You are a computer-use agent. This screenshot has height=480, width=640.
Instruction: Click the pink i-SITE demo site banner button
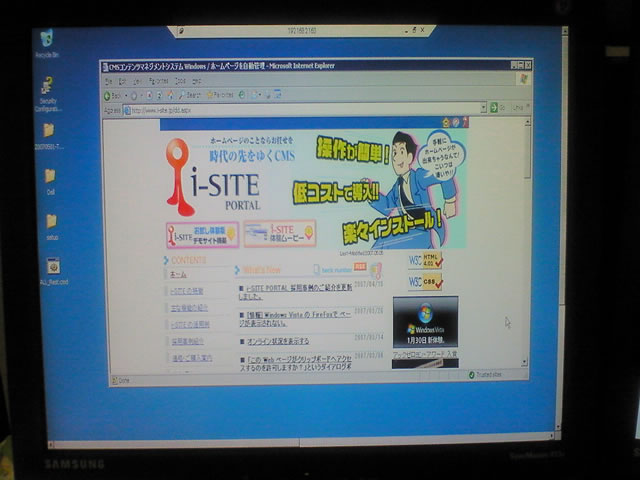point(202,235)
